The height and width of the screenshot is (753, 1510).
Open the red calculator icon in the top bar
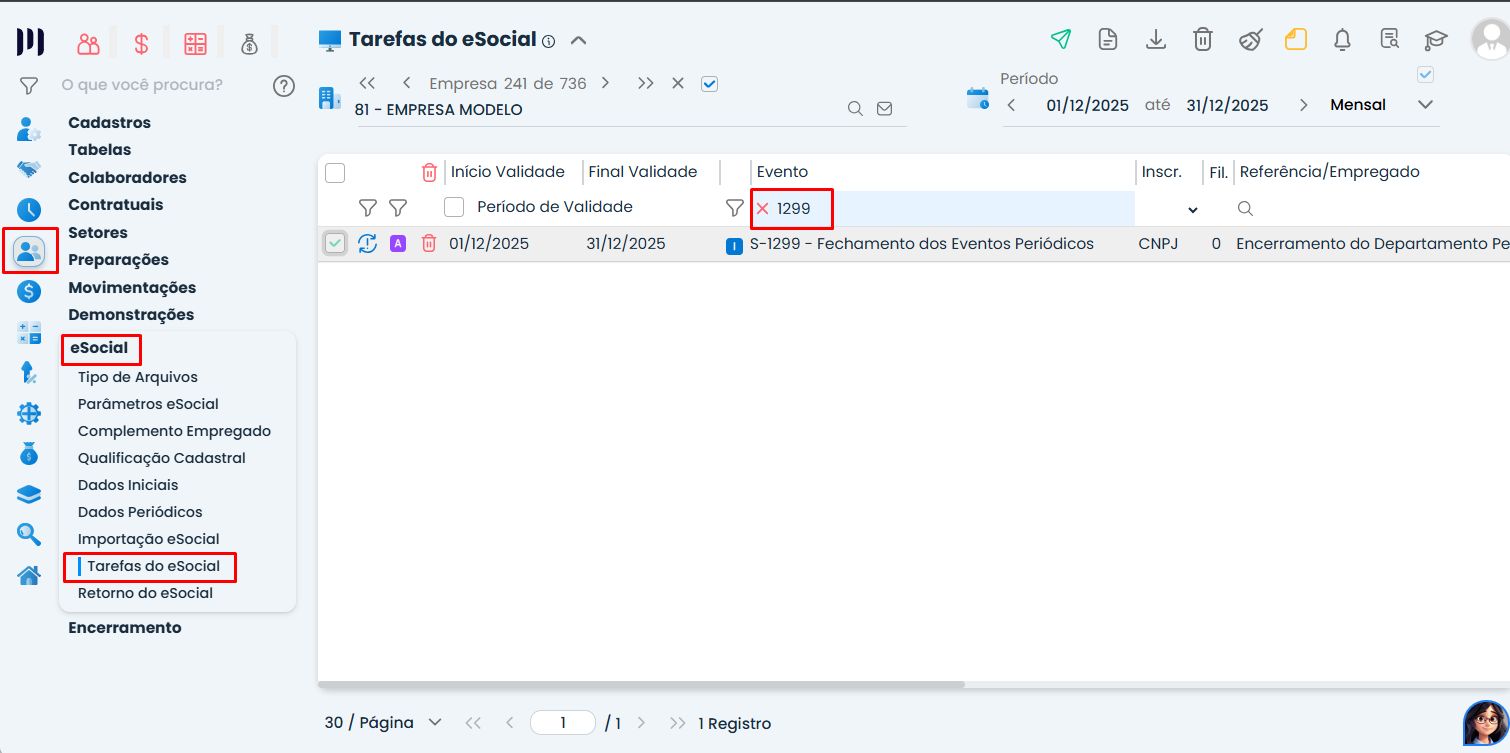pos(195,44)
